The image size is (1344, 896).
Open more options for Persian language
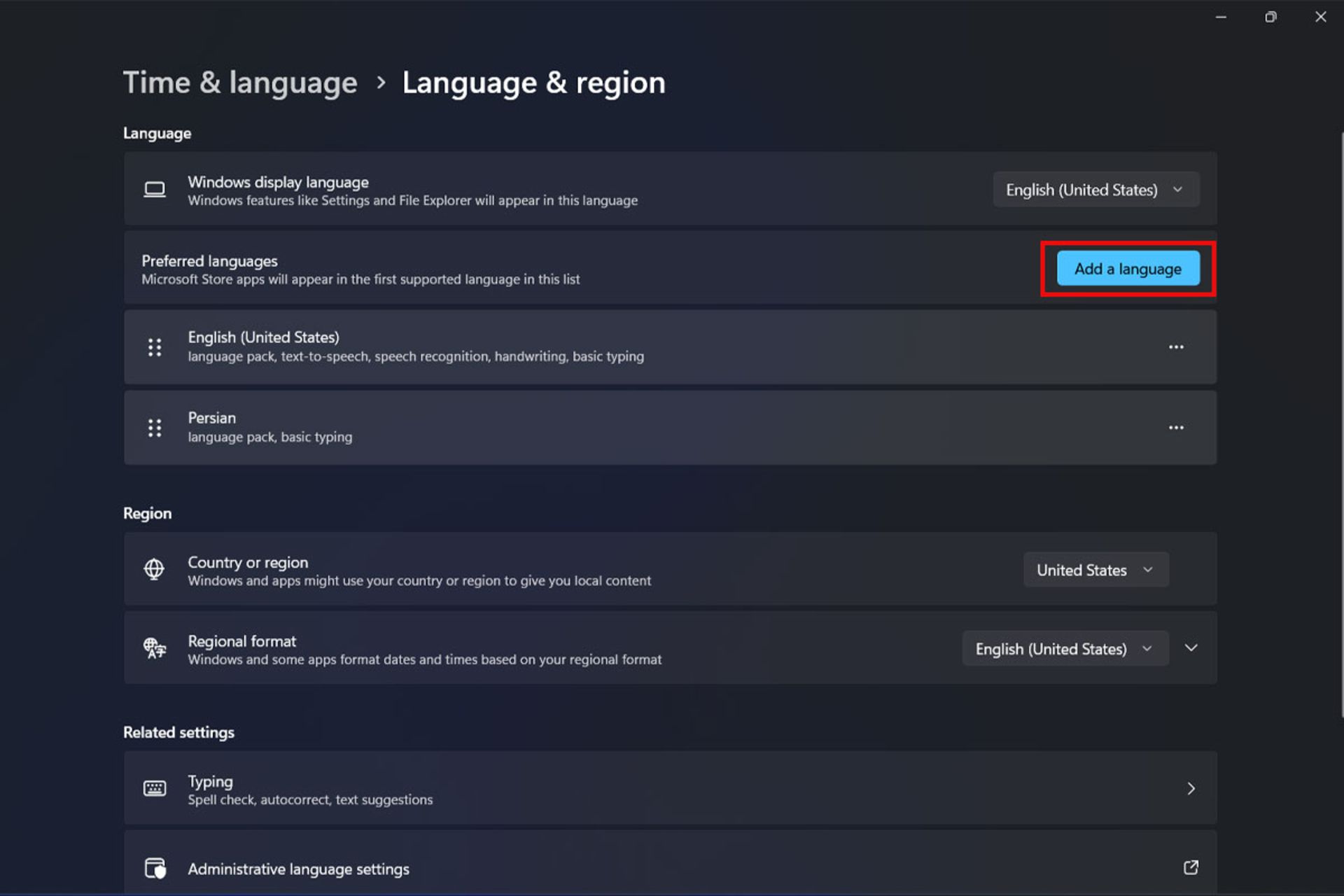[x=1176, y=428]
